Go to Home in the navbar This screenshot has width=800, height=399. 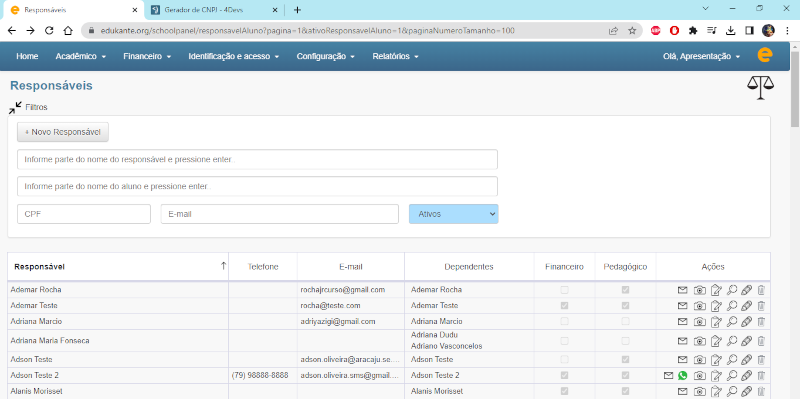(27, 56)
